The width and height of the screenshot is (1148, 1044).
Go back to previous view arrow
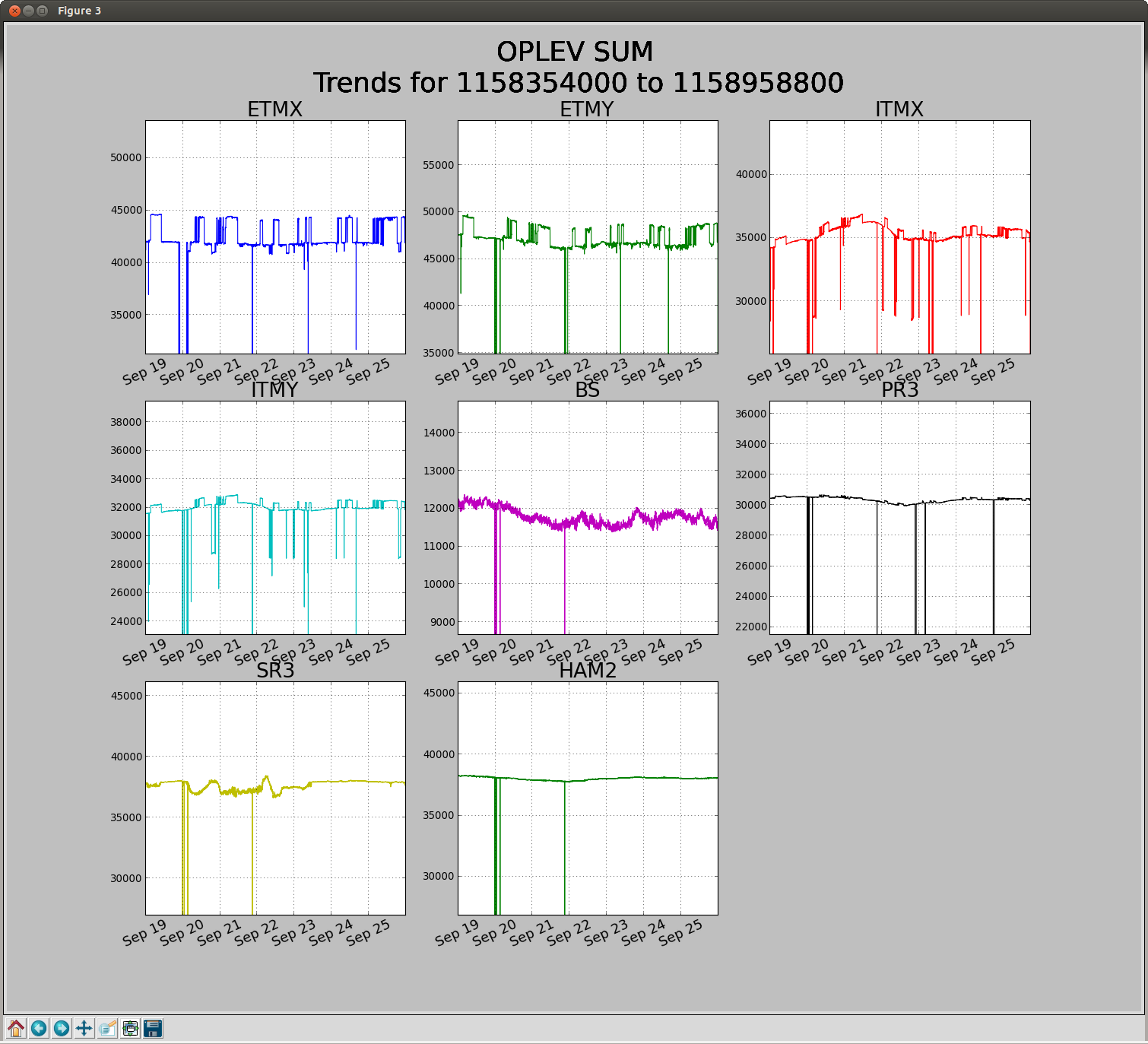click(x=39, y=1029)
